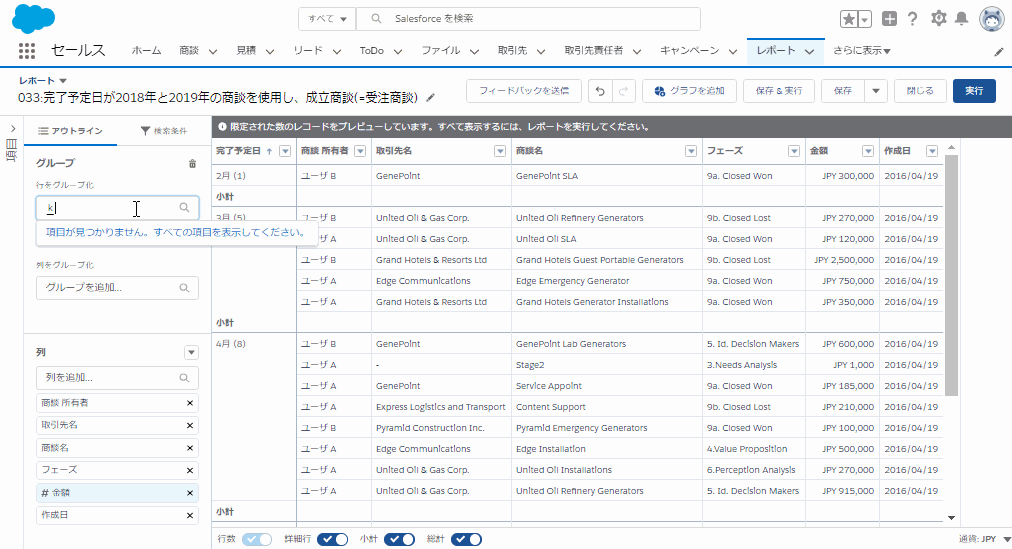1012x549 pixels.
Task: Click グラフを追加 button
Action: [689, 91]
